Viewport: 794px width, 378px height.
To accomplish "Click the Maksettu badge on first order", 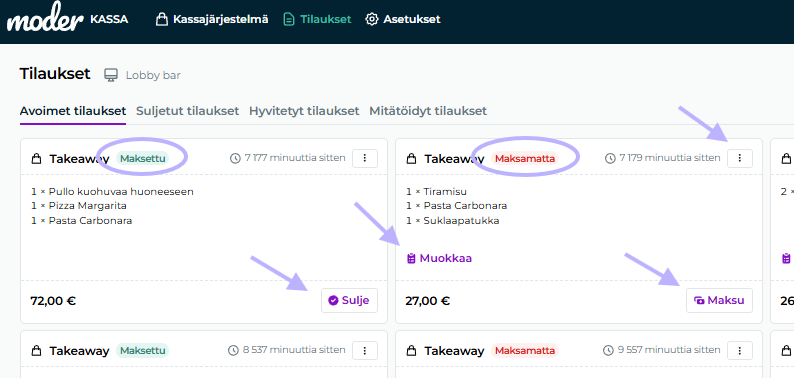I will (x=142, y=159).
